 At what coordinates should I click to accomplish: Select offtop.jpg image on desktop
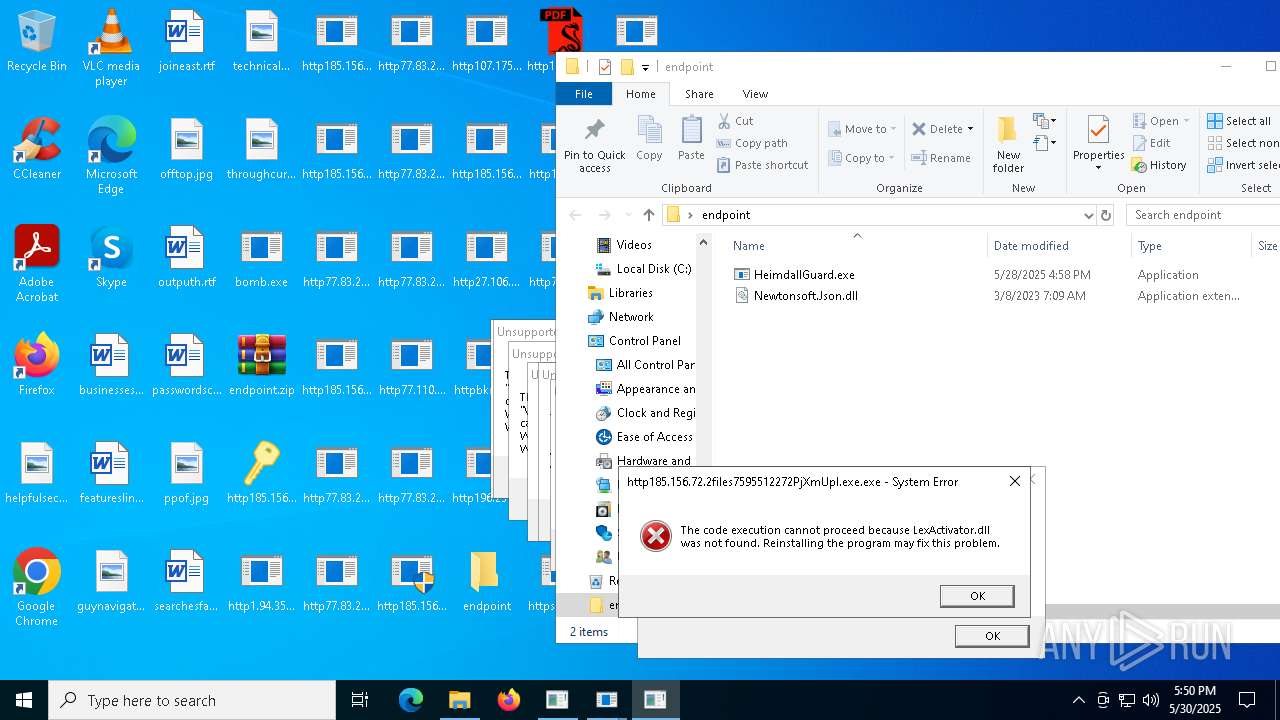coord(186,148)
